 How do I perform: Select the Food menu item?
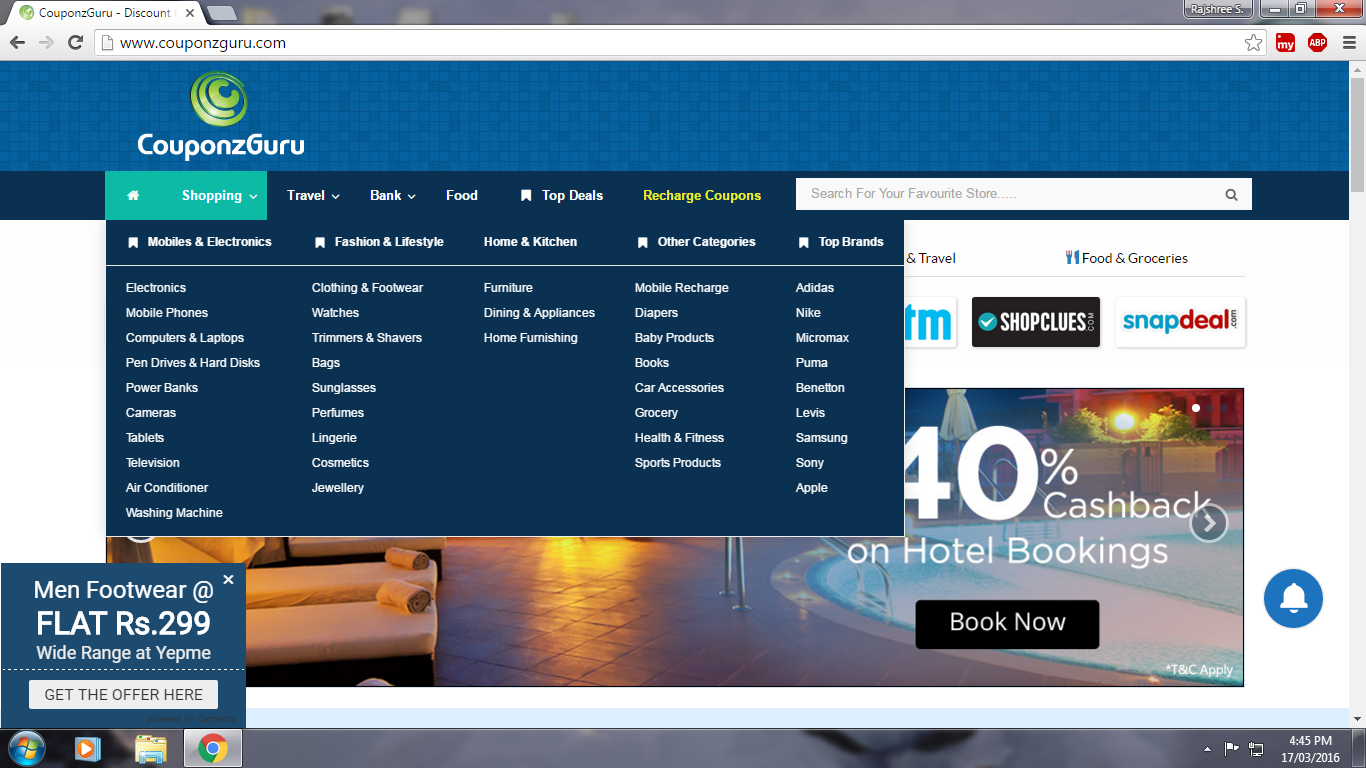[461, 196]
